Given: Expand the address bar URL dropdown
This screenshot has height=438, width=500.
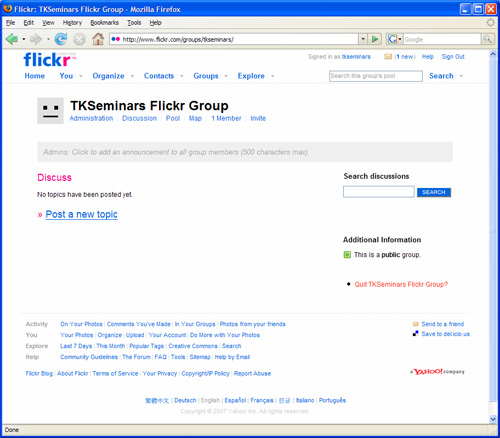Looking at the screenshot, I should 363,39.
